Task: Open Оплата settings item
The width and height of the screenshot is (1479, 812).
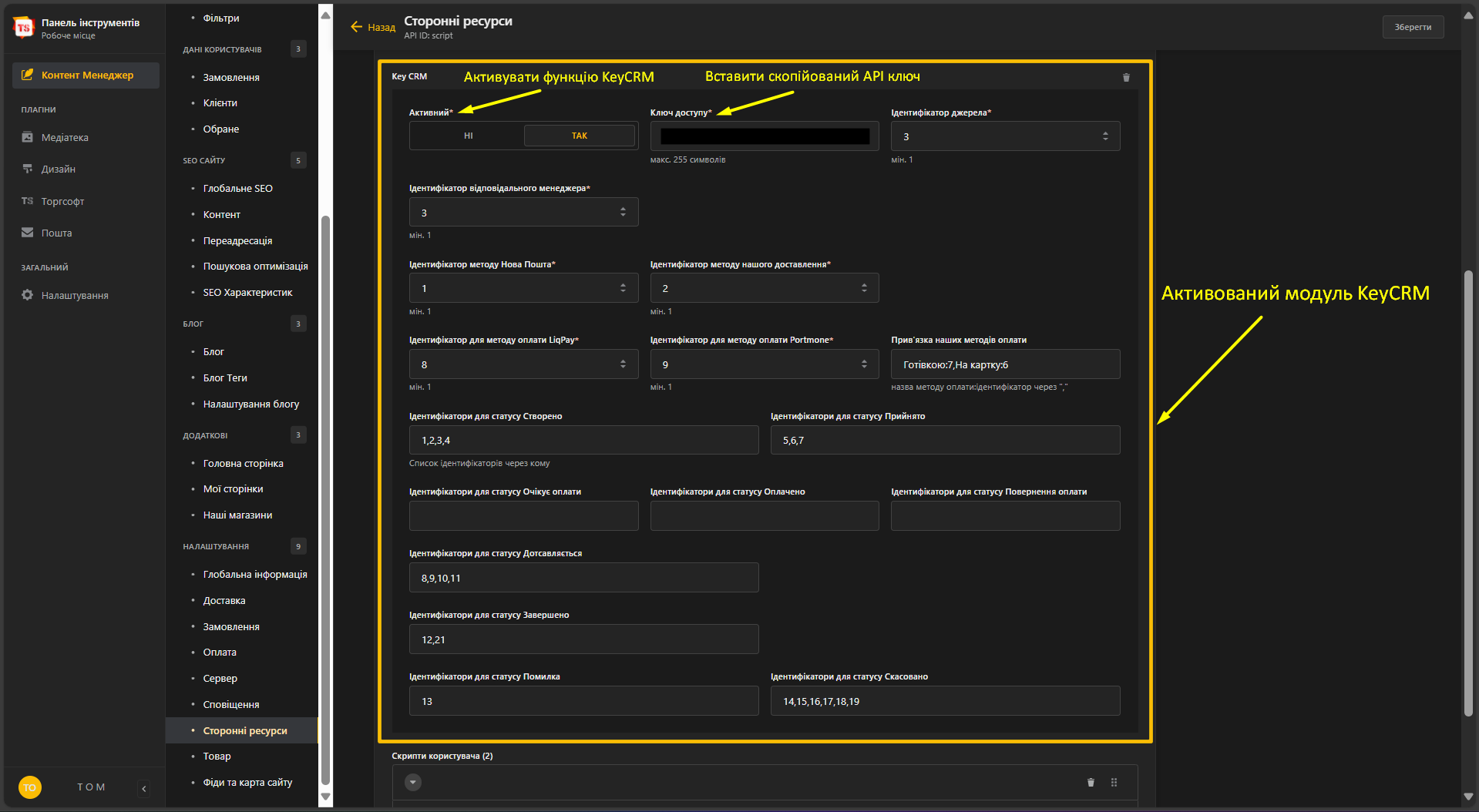Action: 220,652
